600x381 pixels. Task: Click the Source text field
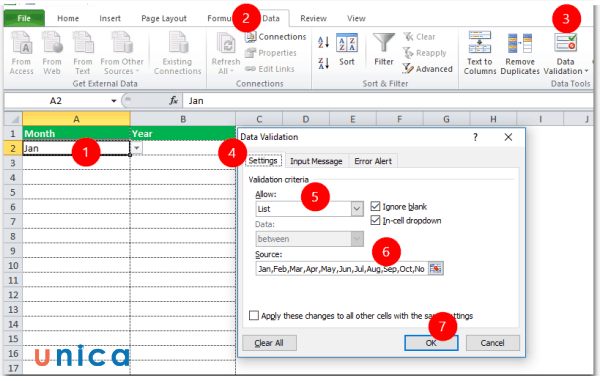point(341,269)
